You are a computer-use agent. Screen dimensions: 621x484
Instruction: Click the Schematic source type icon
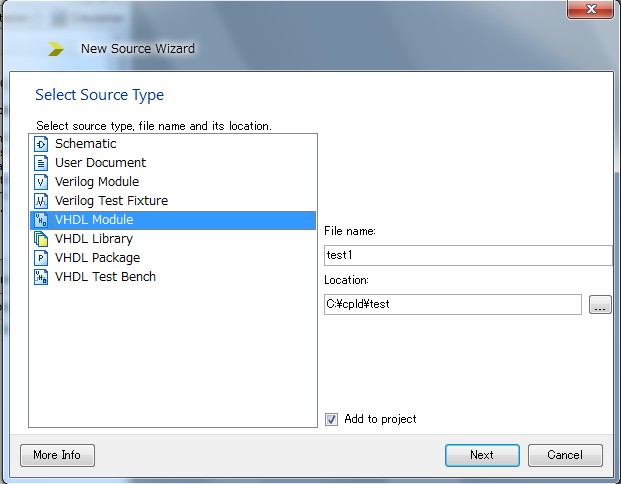pyautogui.click(x=41, y=144)
